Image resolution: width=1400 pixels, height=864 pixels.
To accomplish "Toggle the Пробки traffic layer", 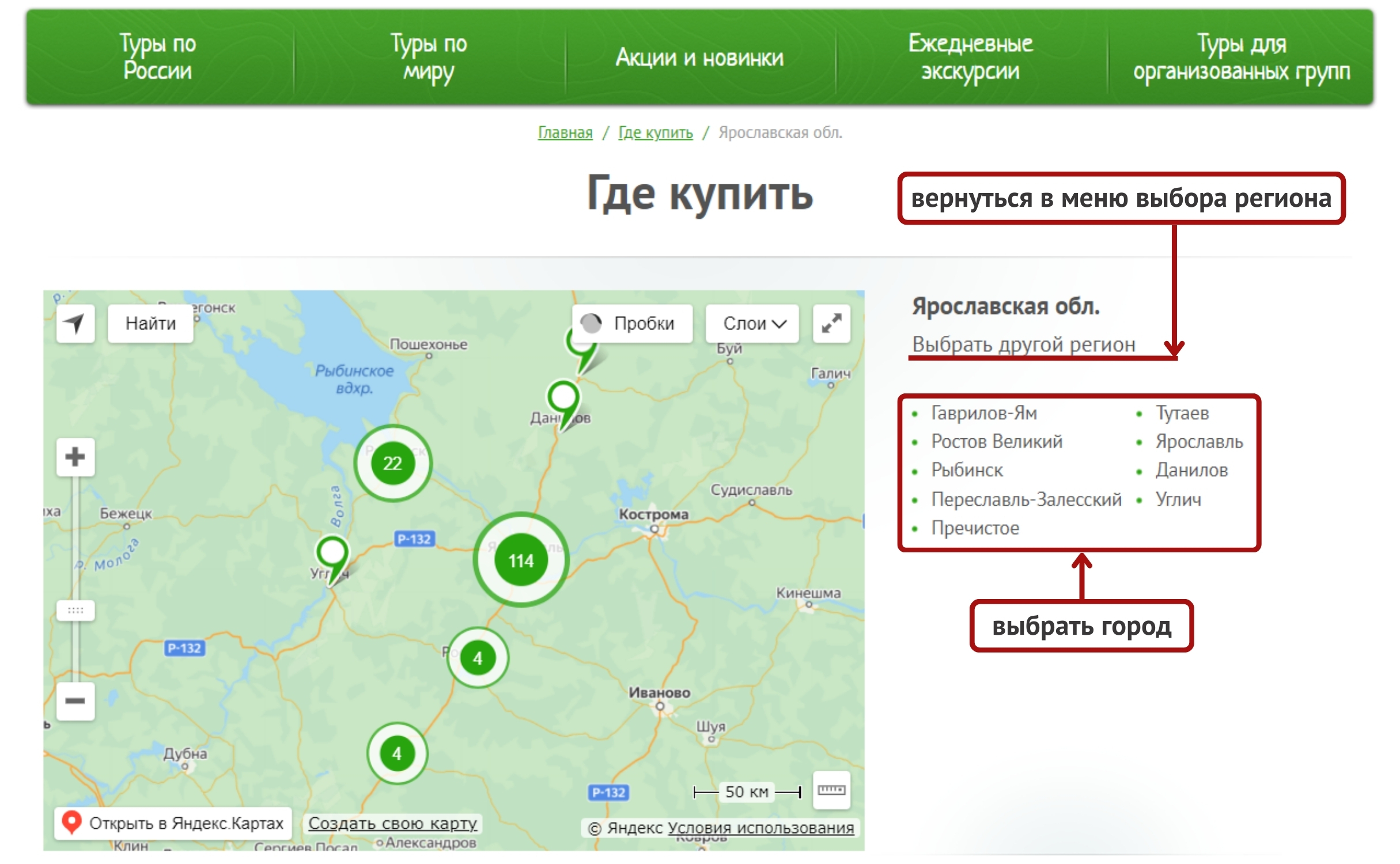I will (632, 324).
